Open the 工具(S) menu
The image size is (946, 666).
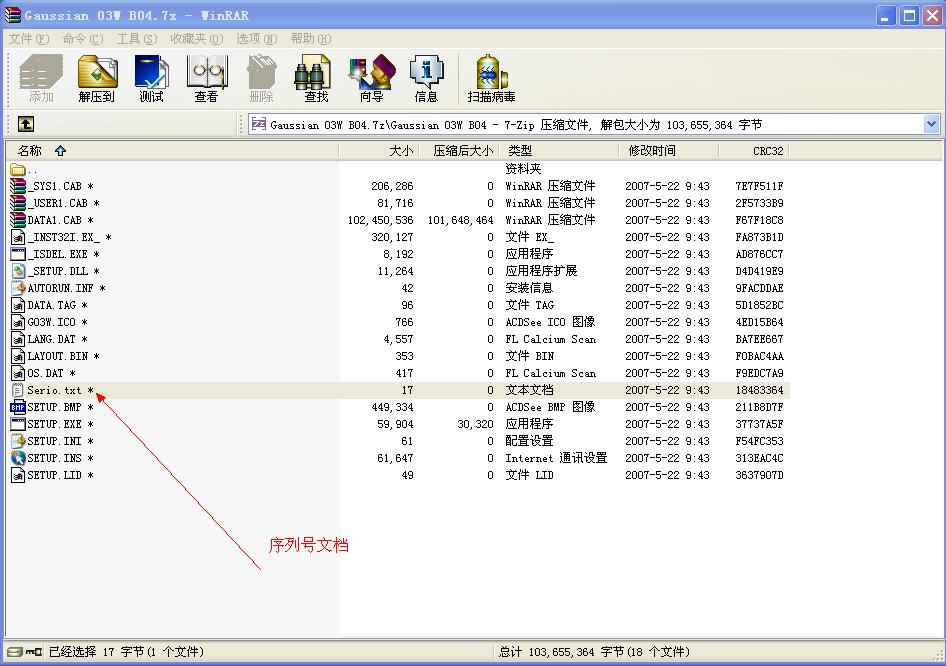point(137,39)
